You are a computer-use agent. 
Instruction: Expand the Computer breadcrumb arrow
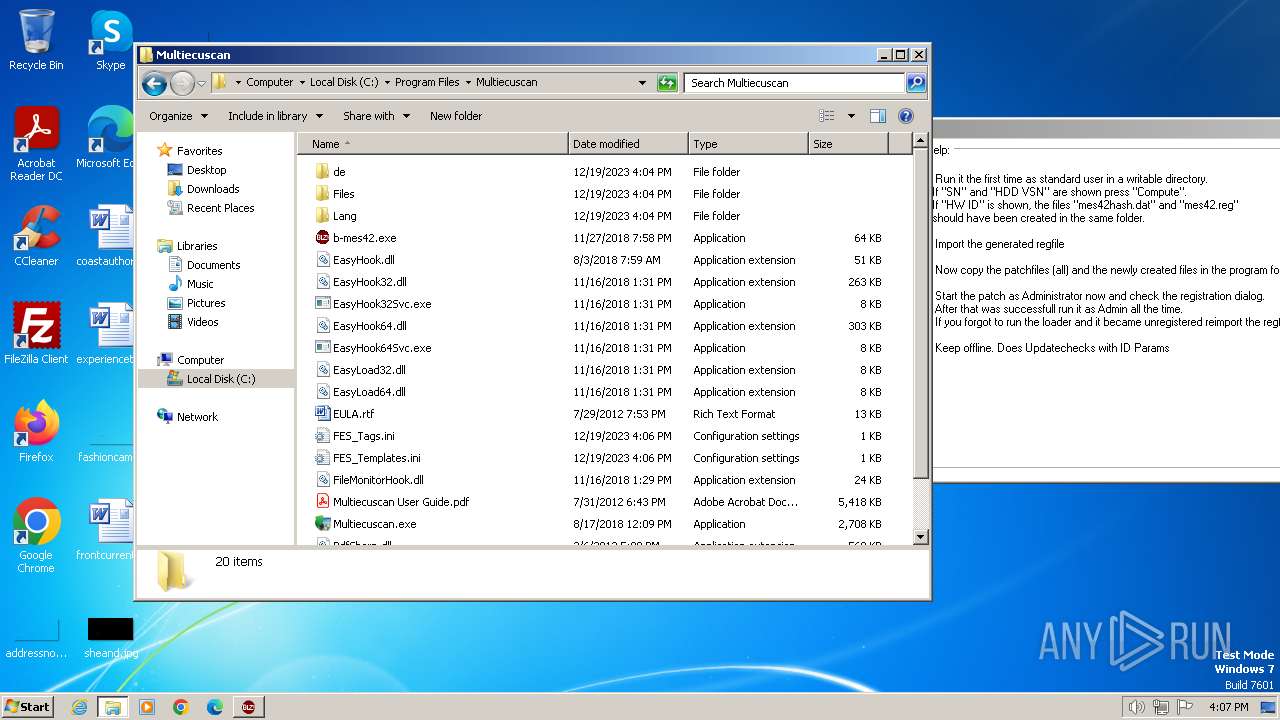point(302,83)
